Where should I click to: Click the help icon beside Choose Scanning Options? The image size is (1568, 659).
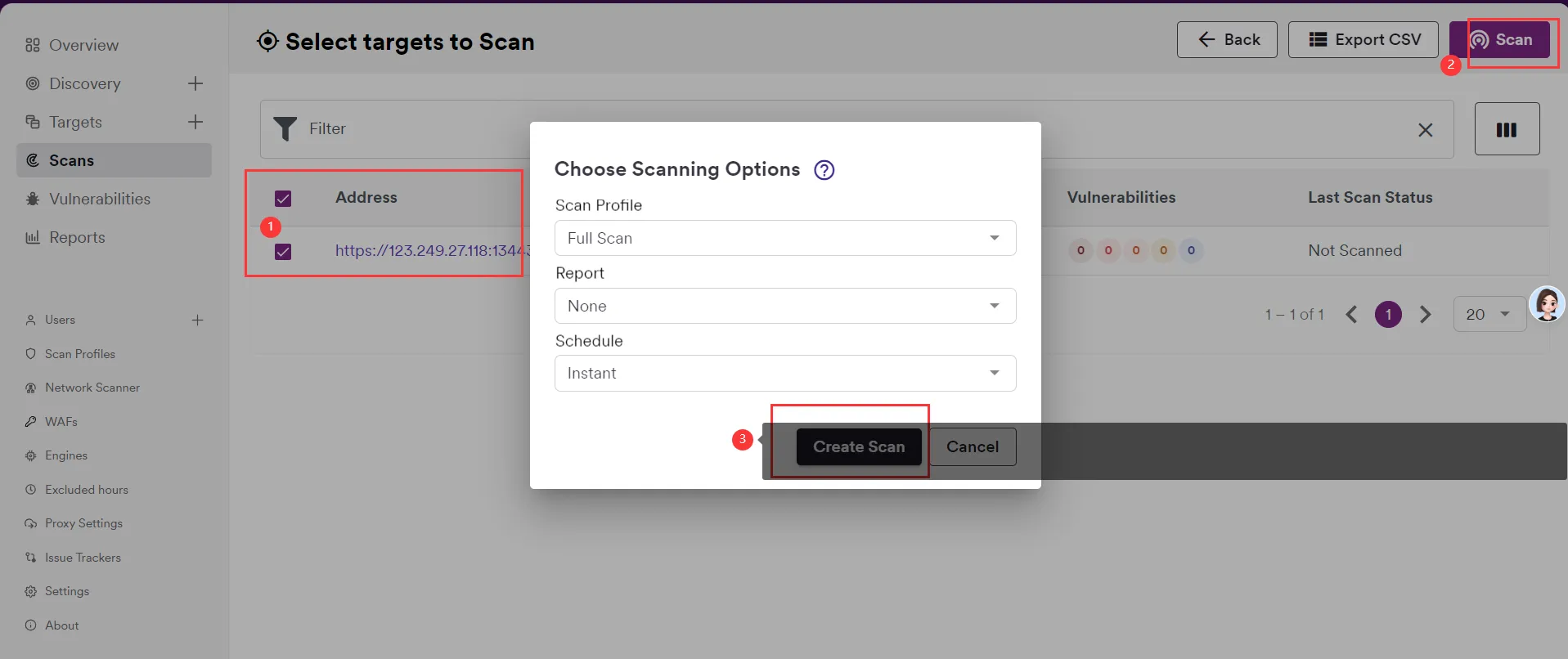point(824,170)
